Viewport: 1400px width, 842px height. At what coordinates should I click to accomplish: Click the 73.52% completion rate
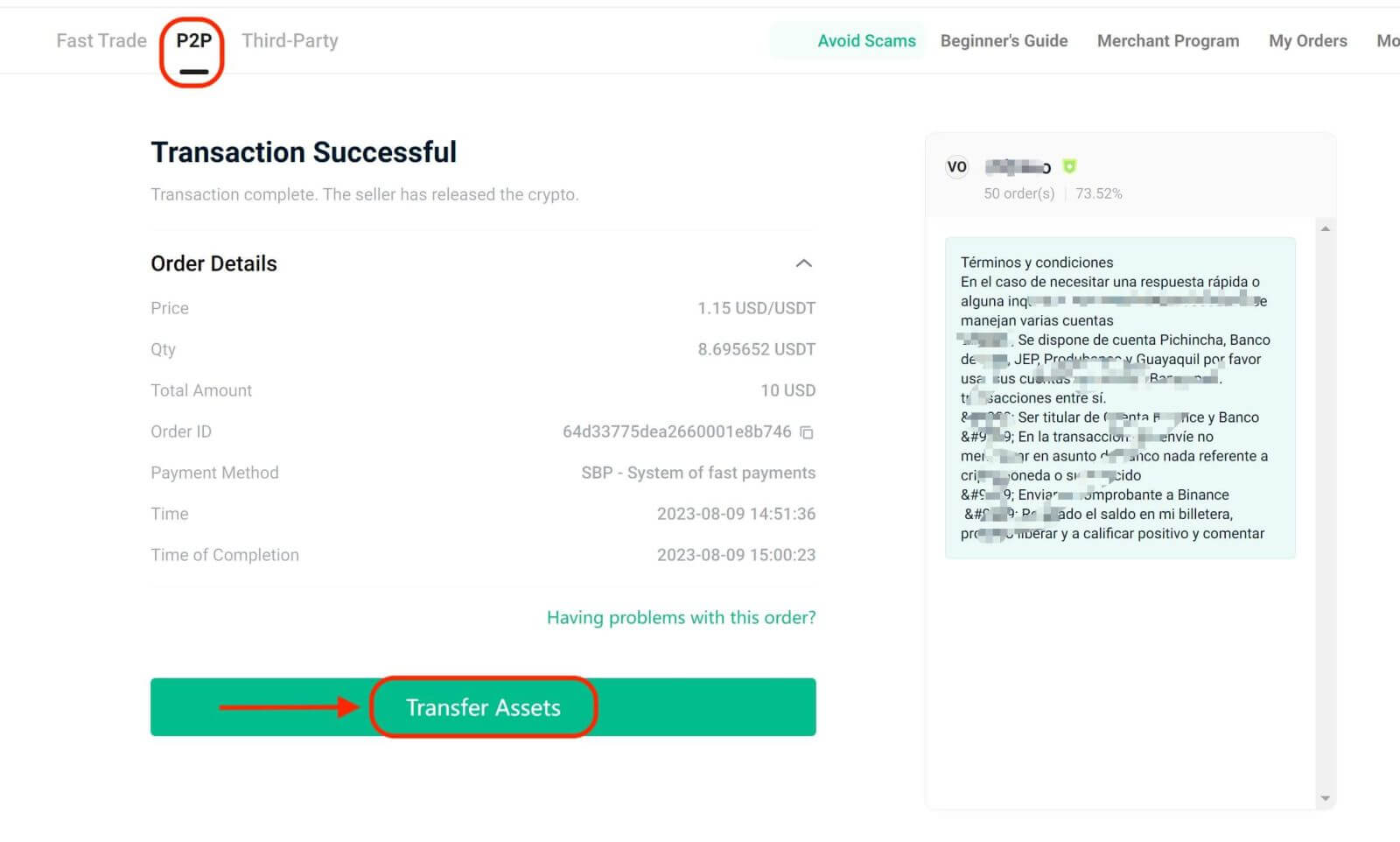tap(1099, 193)
